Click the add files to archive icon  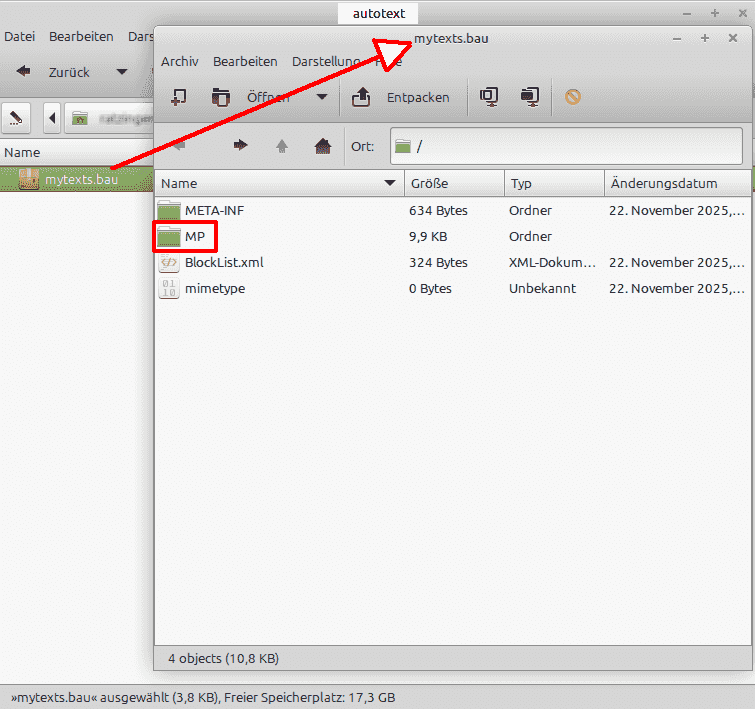click(x=179, y=97)
